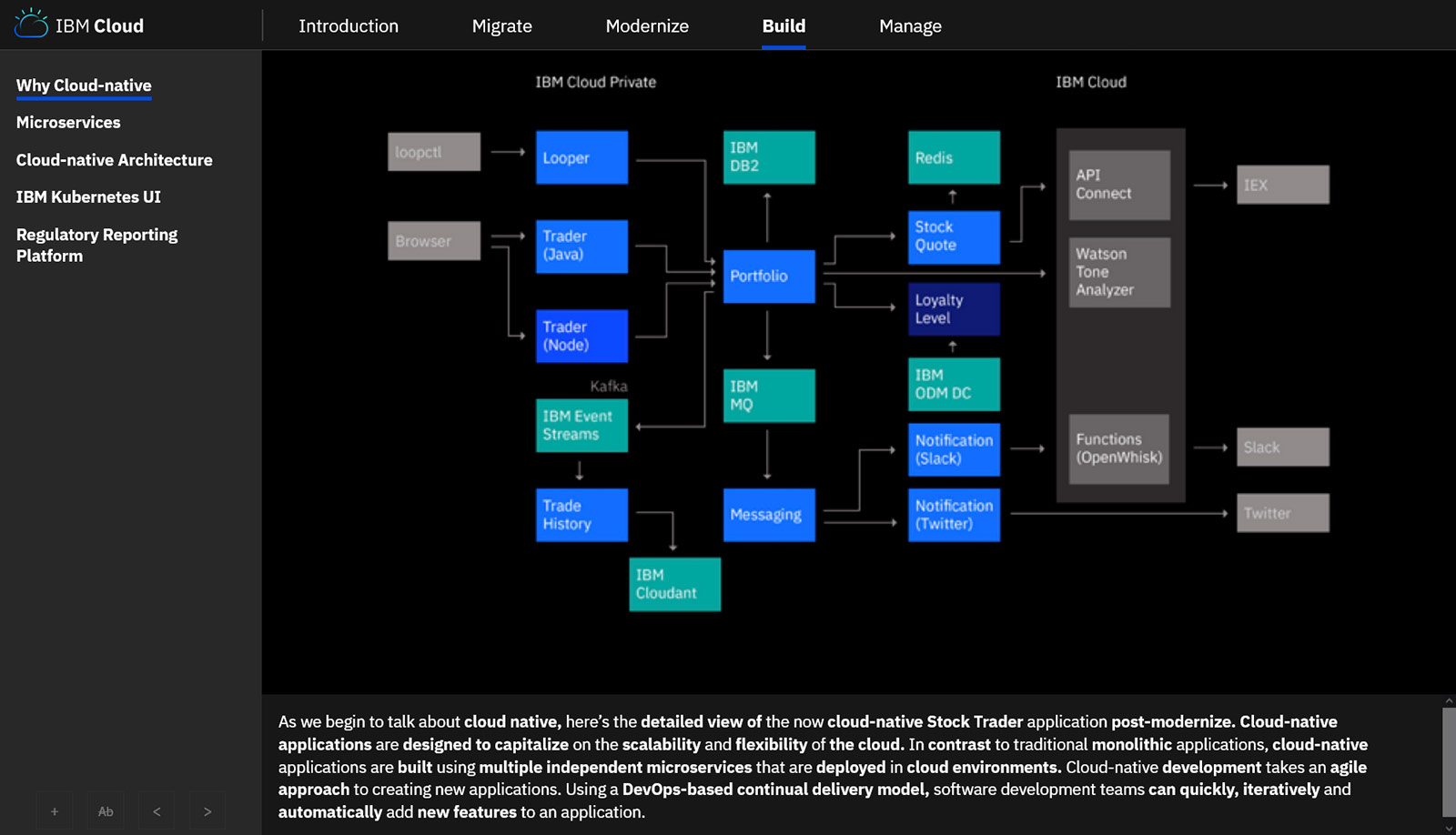The image size is (1456, 835).
Task: Switch to the Migrate tab
Action: pos(502,25)
